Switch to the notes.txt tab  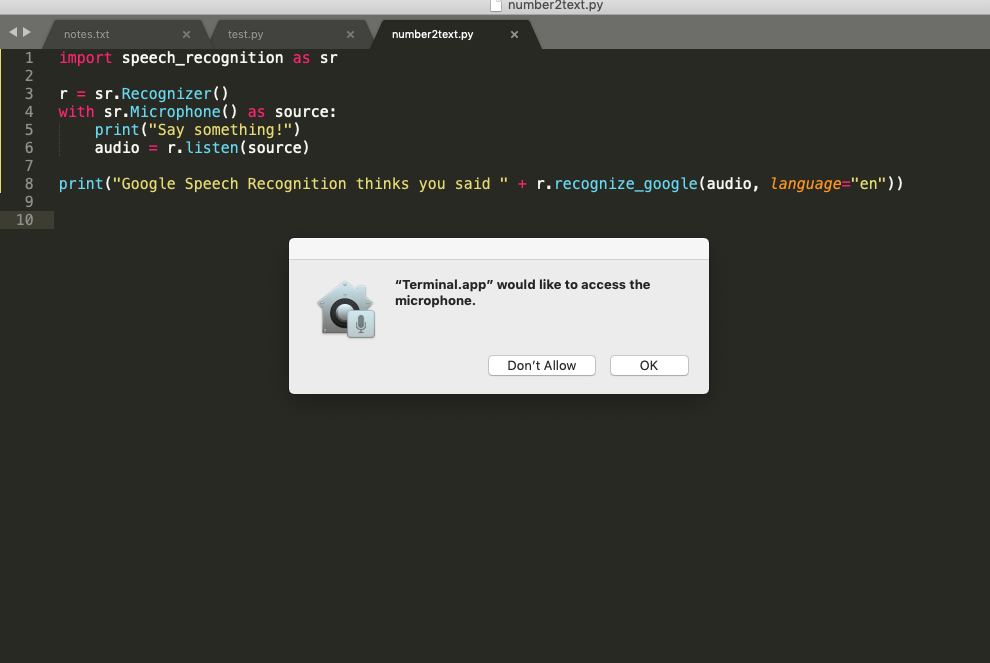tap(87, 34)
